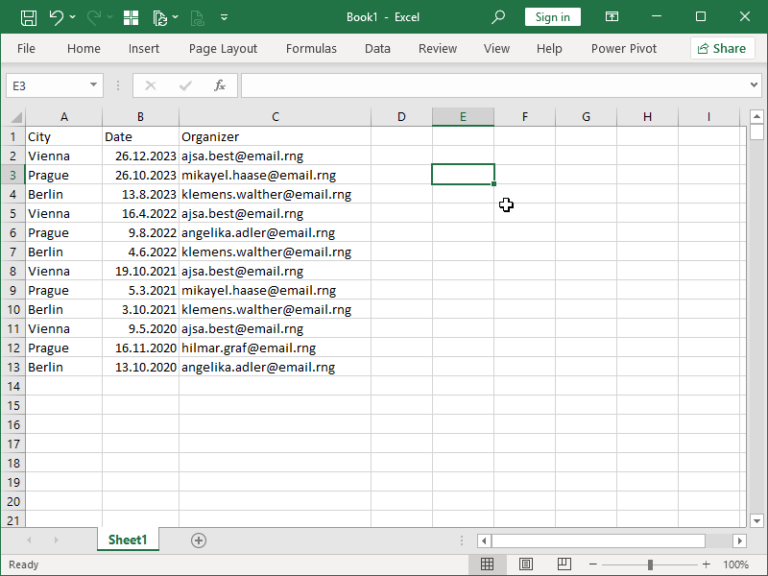Open the Search magnifier in title bar
Image resolution: width=768 pixels, height=576 pixels.
[498, 17]
